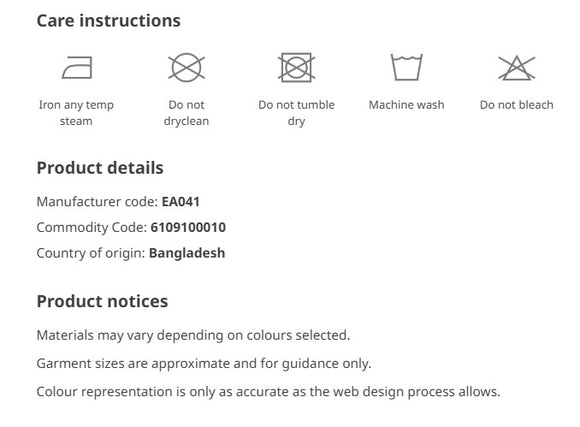Image resolution: width=580 pixels, height=427 pixels.
Task: Click the 'Manufacturer code:' label
Action: pyautogui.click(x=98, y=202)
